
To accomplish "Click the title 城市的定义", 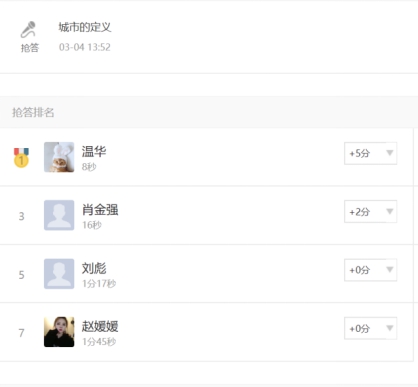I will (85, 27).
